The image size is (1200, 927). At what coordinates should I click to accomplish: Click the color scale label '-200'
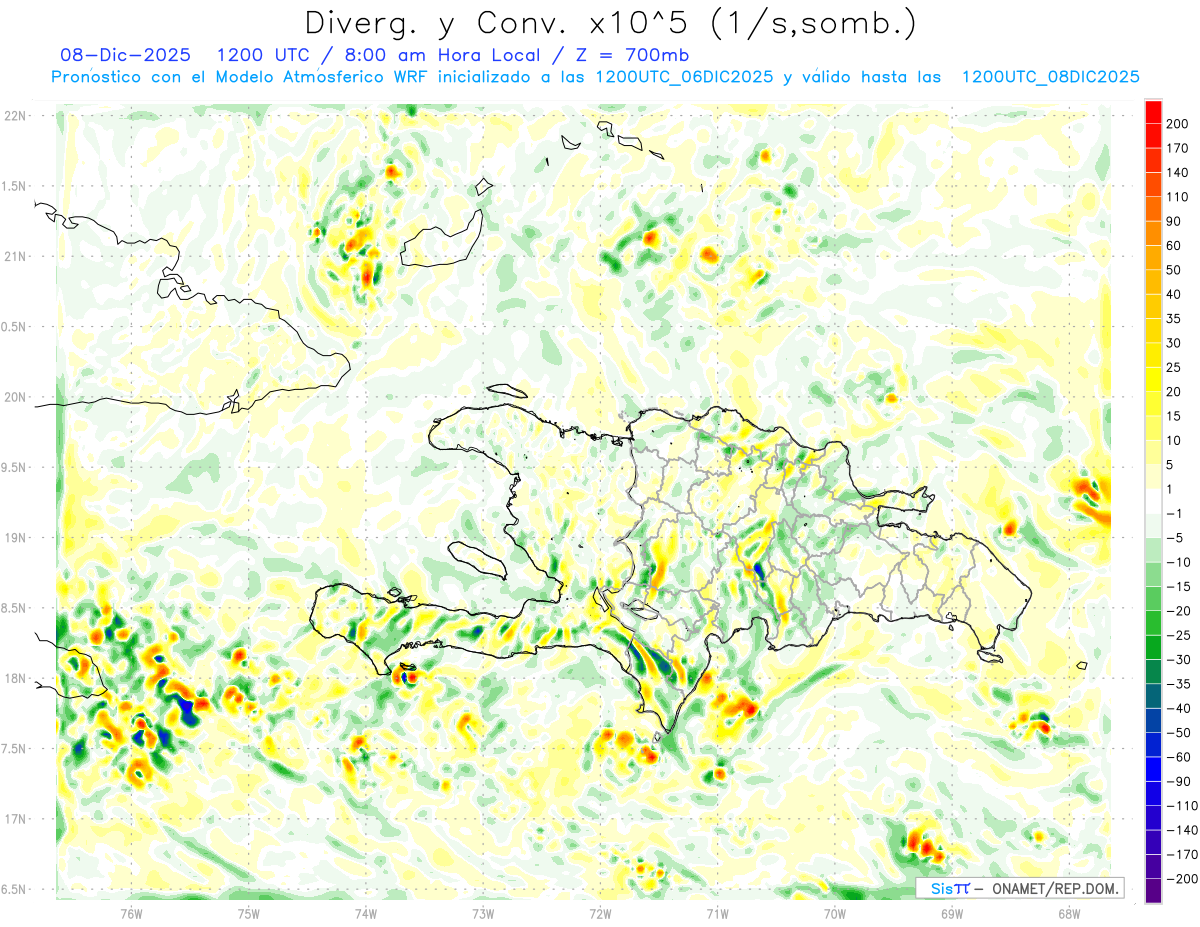coord(1181,879)
